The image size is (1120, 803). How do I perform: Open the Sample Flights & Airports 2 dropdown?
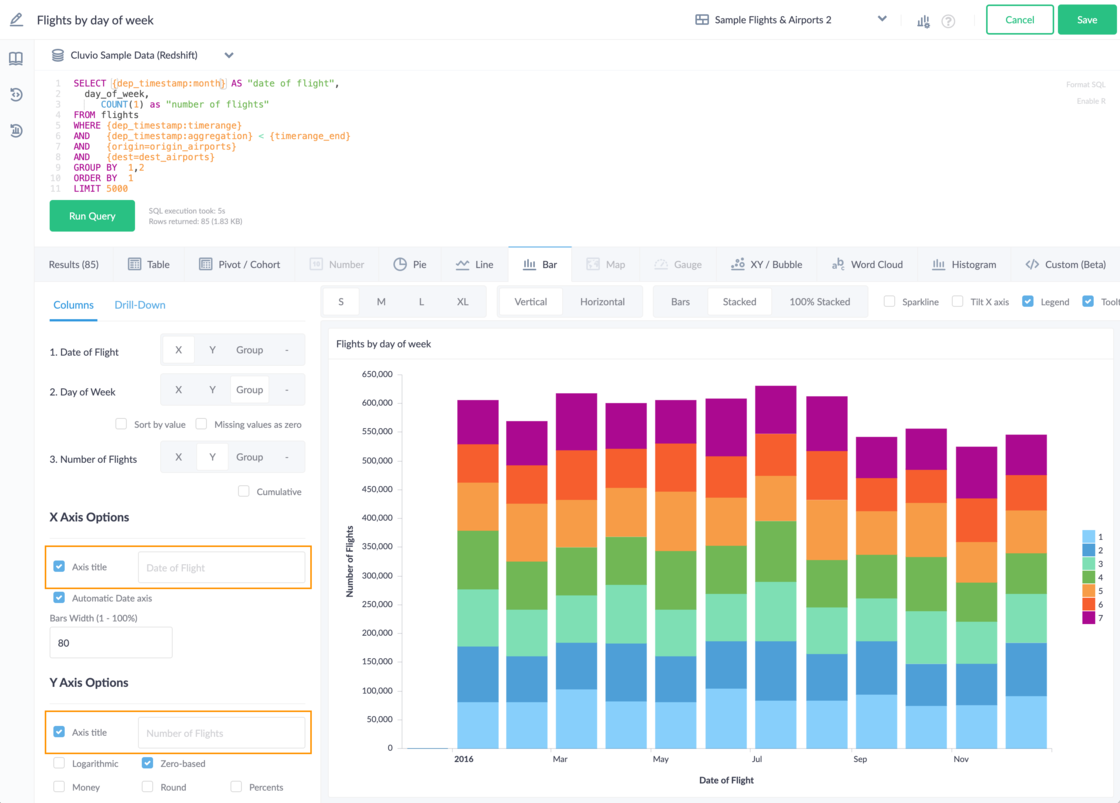[881, 19]
